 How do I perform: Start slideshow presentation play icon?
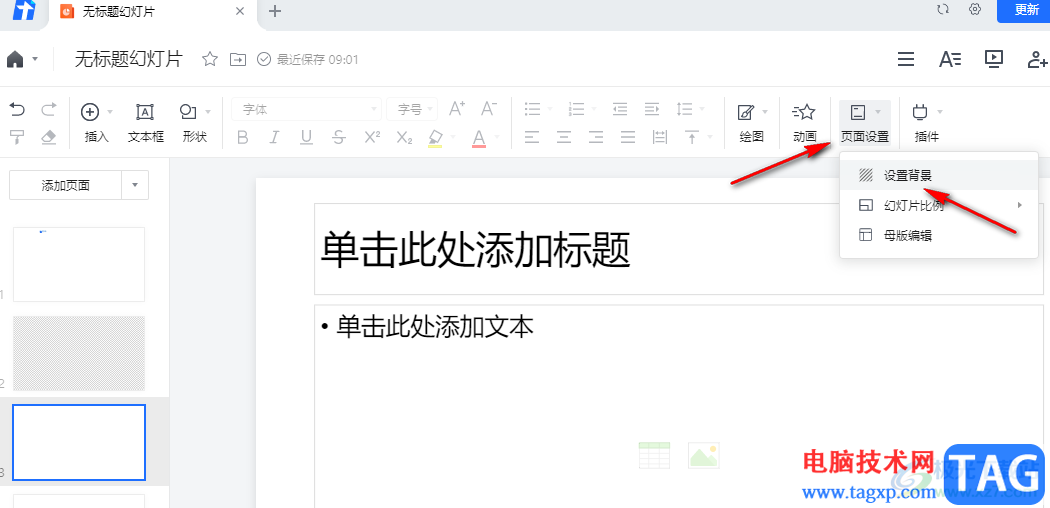[x=994, y=59]
